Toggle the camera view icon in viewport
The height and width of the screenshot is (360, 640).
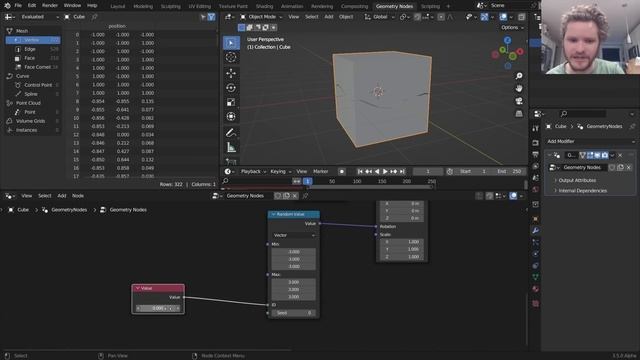coord(519,101)
